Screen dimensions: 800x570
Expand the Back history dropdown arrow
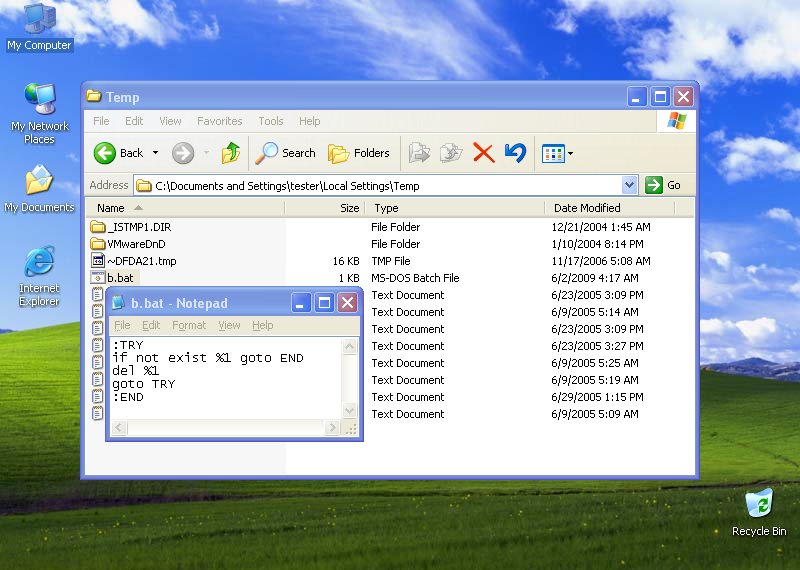click(156, 153)
